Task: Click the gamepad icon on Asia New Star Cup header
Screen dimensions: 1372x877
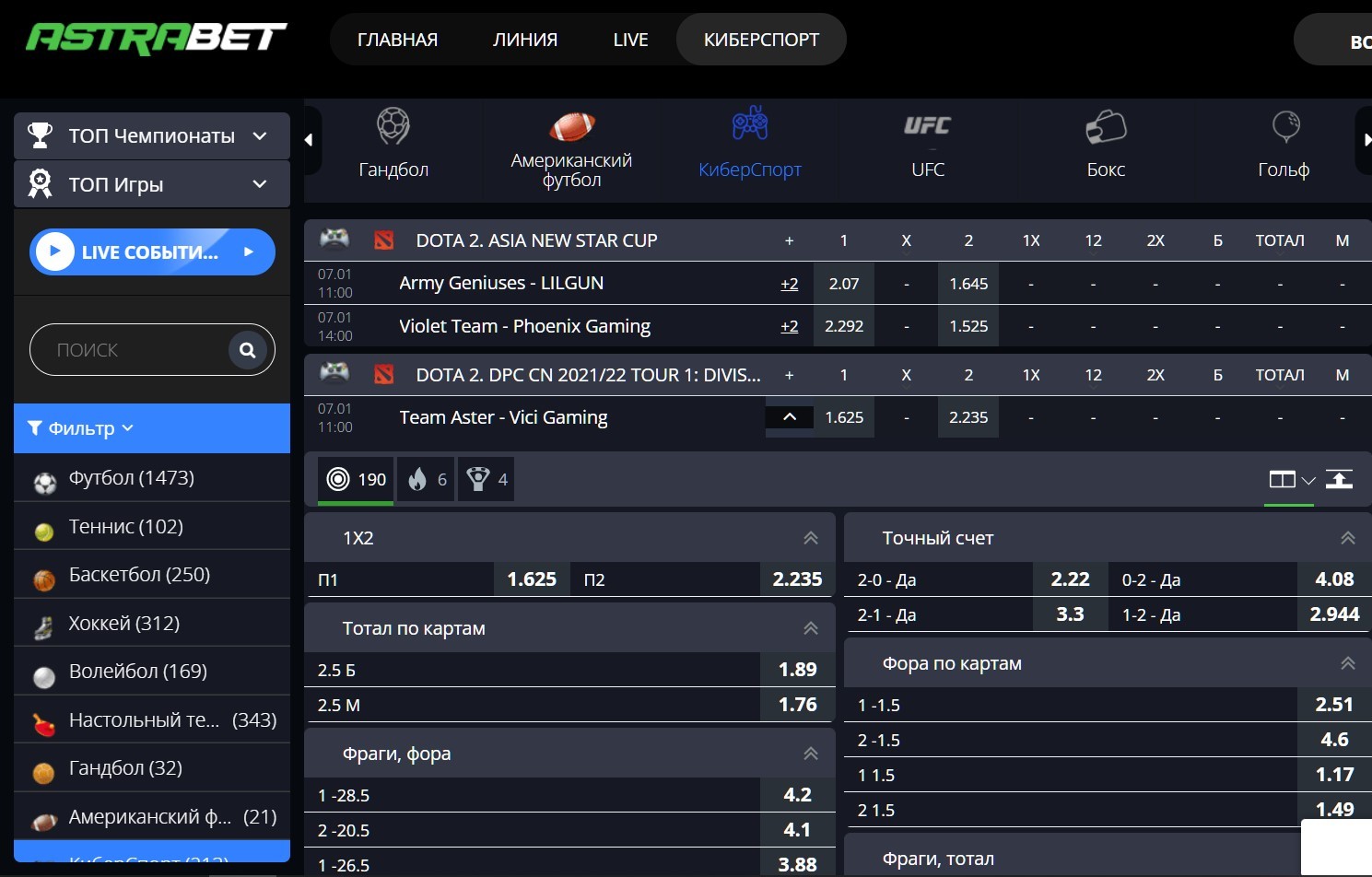Action: 334,240
